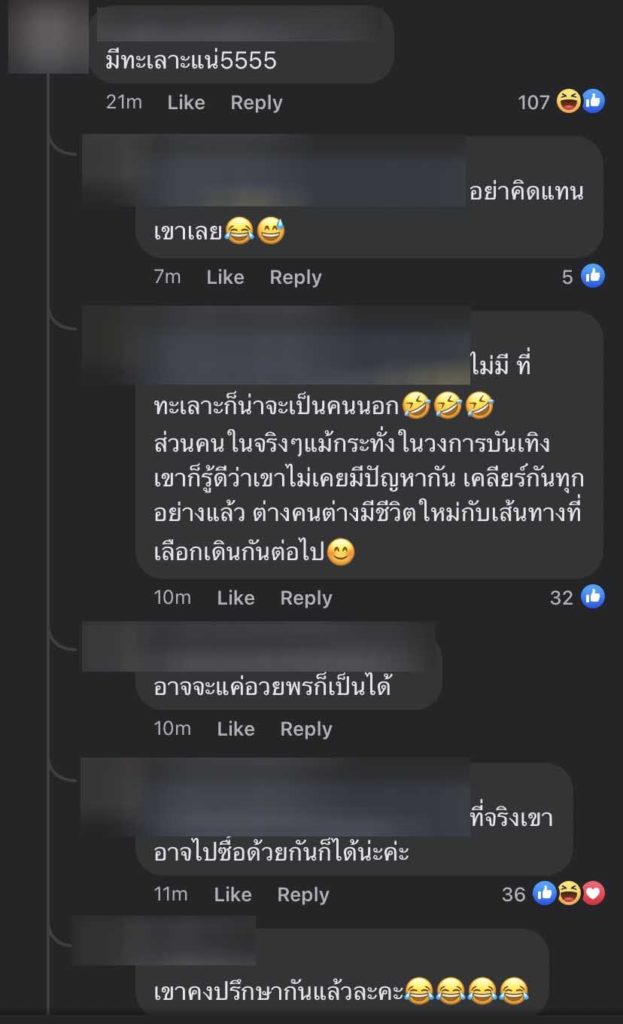Like the 21m top comment
Viewport: 623px width, 1024px height.
(186, 103)
